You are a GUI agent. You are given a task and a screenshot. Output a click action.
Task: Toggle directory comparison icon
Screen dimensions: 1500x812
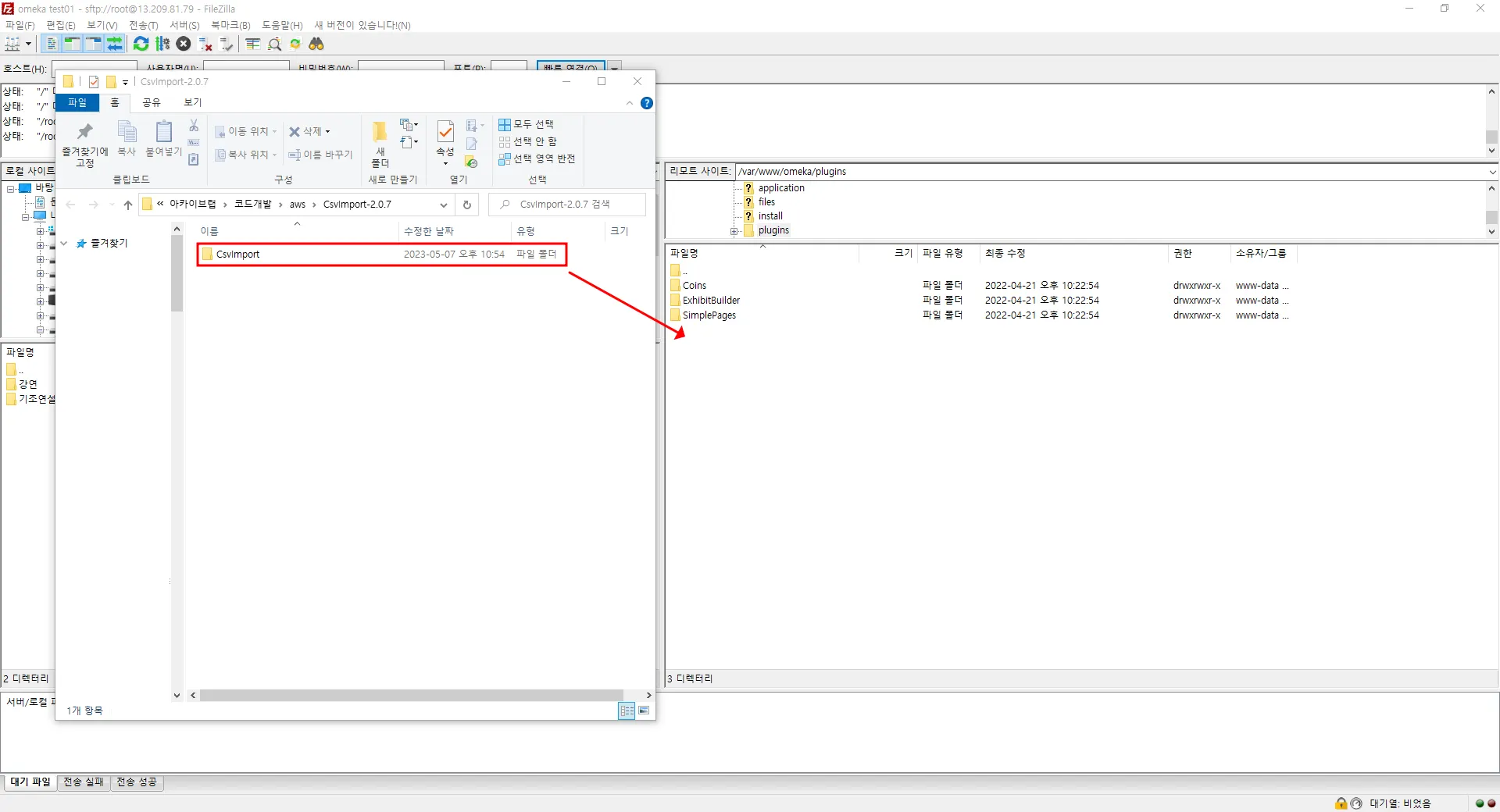(x=274, y=44)
